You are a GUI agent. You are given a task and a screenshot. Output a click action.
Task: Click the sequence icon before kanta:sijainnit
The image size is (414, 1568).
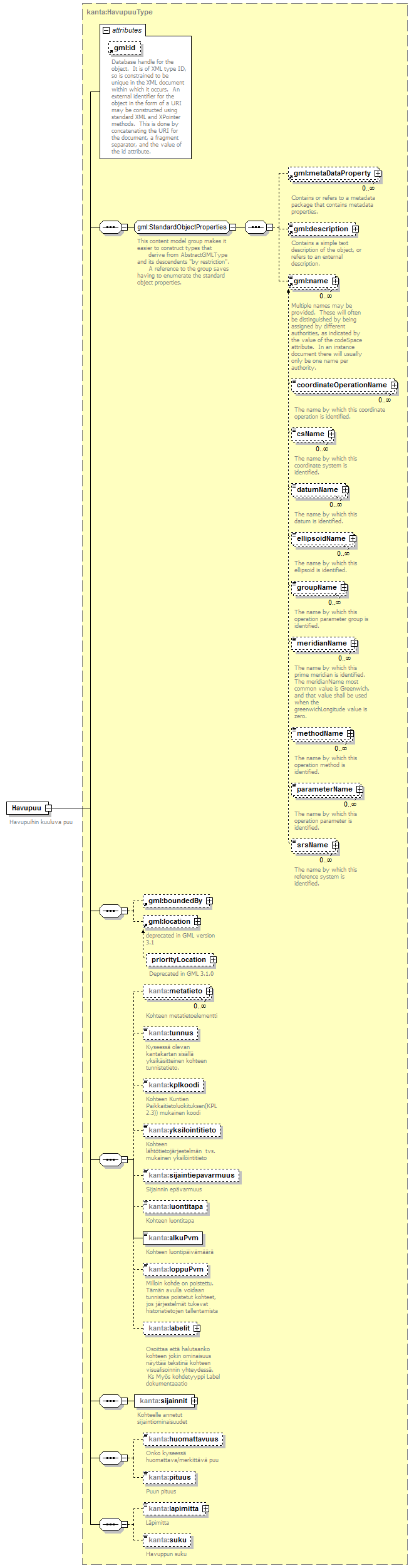pos(110,1400)
